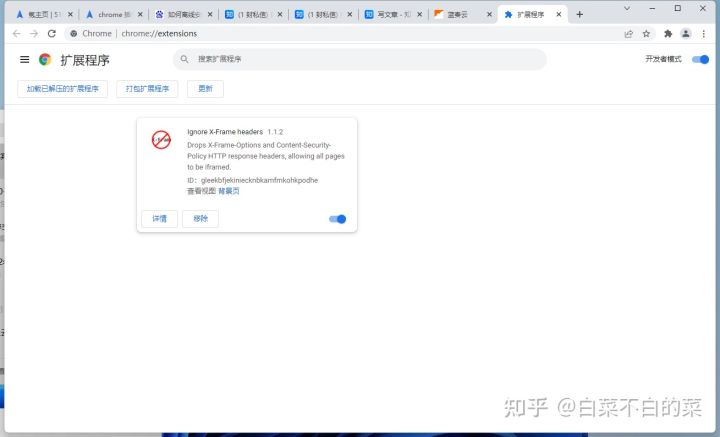This screenshot has width=720, height=437.
Task: Click the 更新 button
Action: click(205, 89)
